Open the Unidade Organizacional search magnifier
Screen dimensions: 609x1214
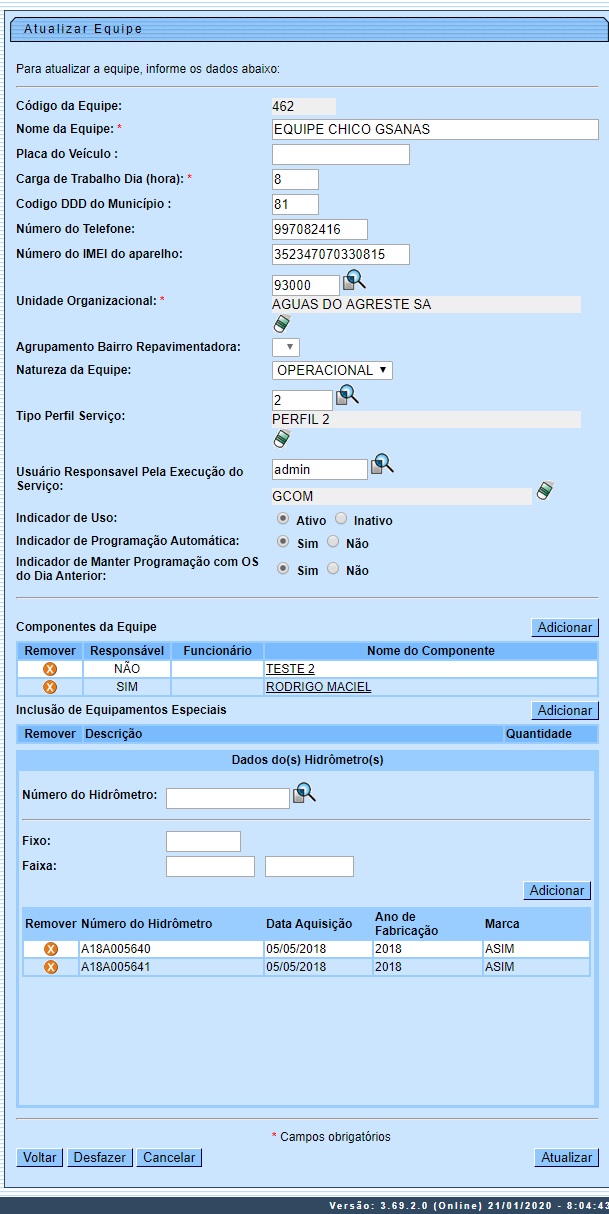355,280
